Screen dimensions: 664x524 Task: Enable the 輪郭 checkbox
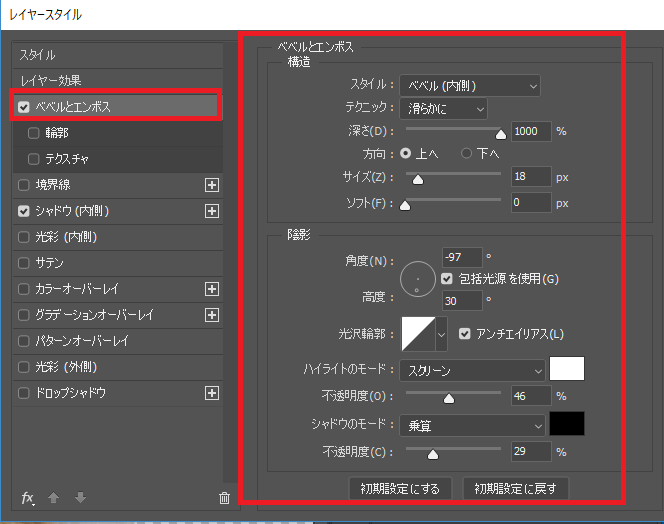33,133
